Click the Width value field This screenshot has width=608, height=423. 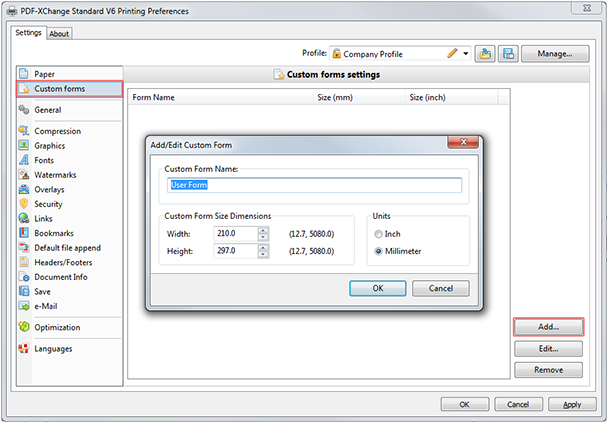pos(236,234)
